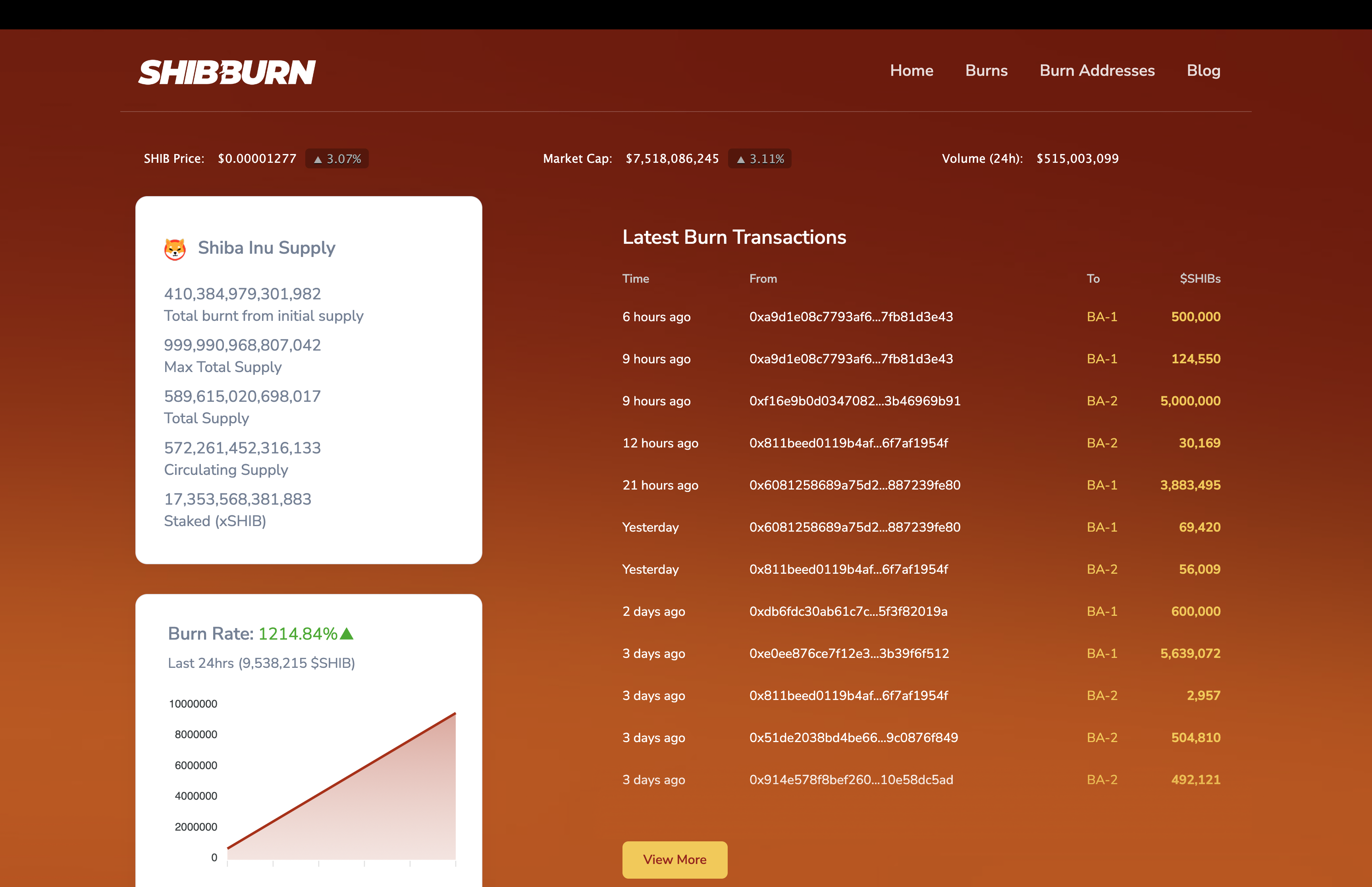Click BA-2 link in the 12 hours ago row

pos(1102,443)
